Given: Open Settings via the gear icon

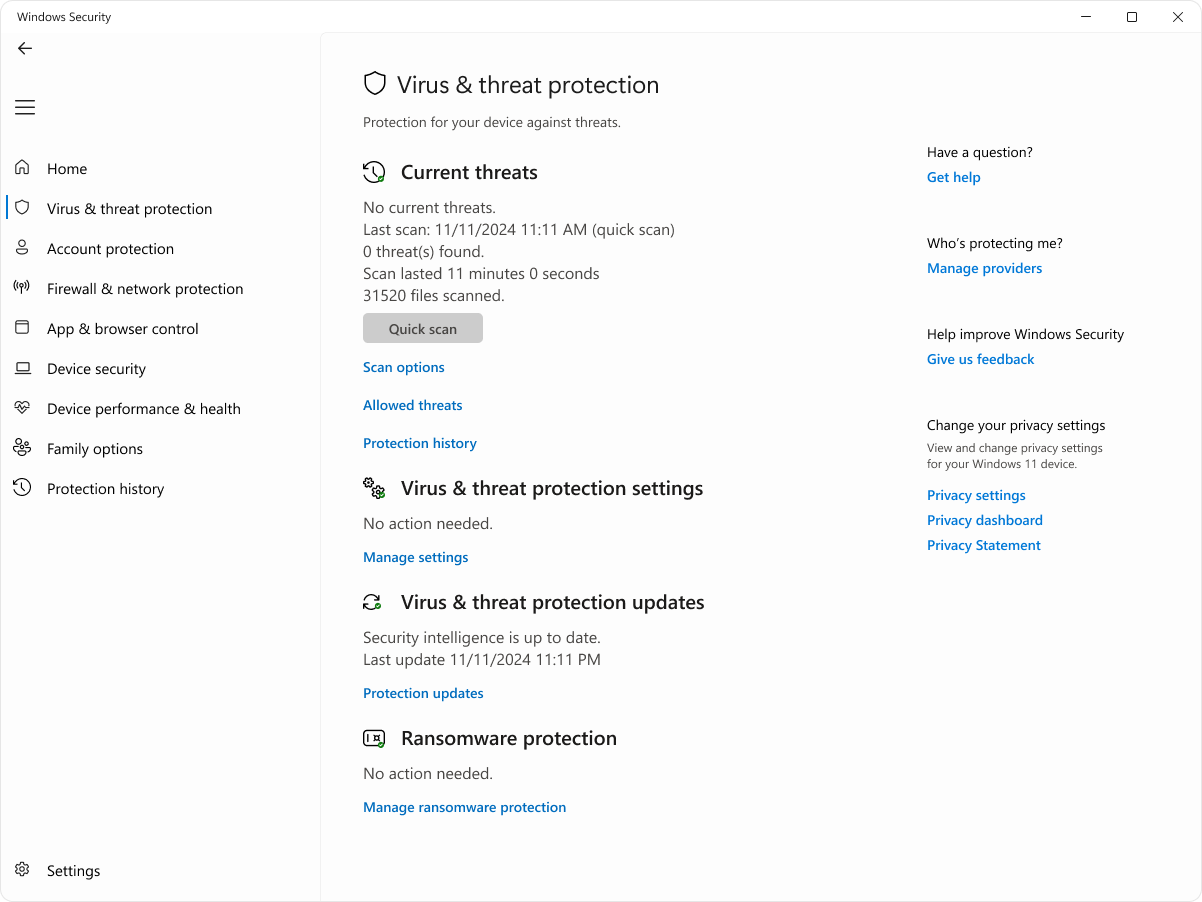Looking at the screenshot, I should click(22, 870).
